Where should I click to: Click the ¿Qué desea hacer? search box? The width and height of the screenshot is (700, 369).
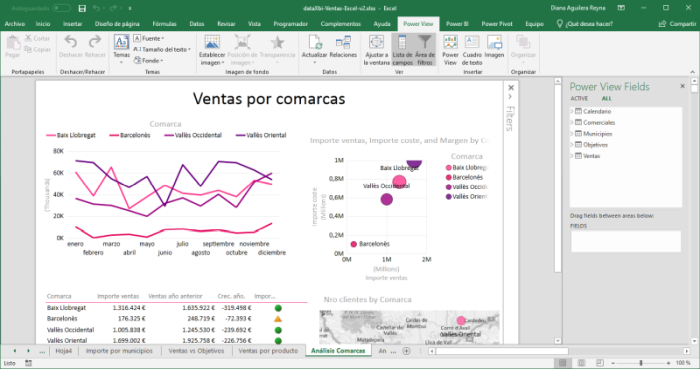tap(585, 24)
